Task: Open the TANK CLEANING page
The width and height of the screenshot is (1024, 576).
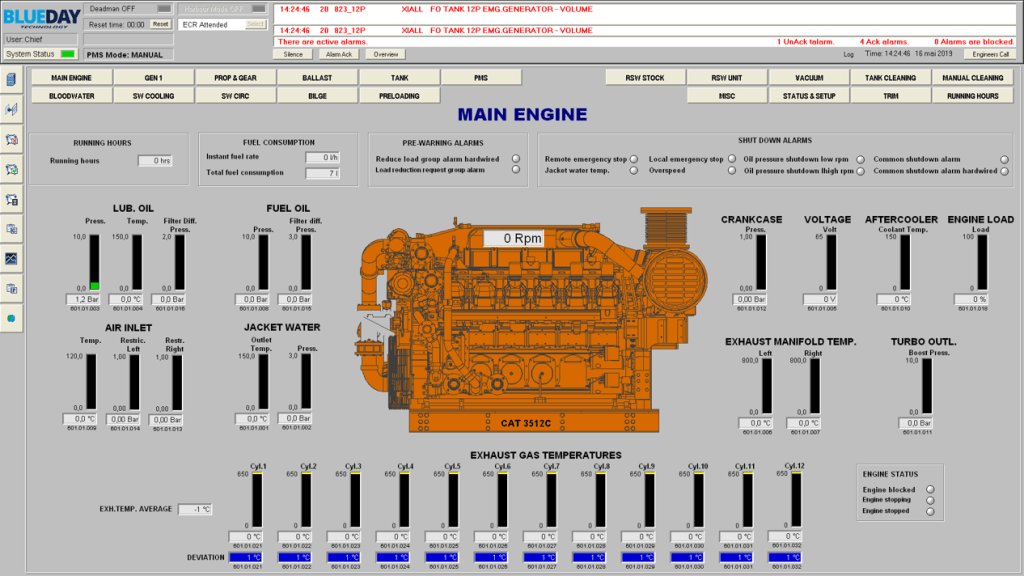Action: (891, 78)
